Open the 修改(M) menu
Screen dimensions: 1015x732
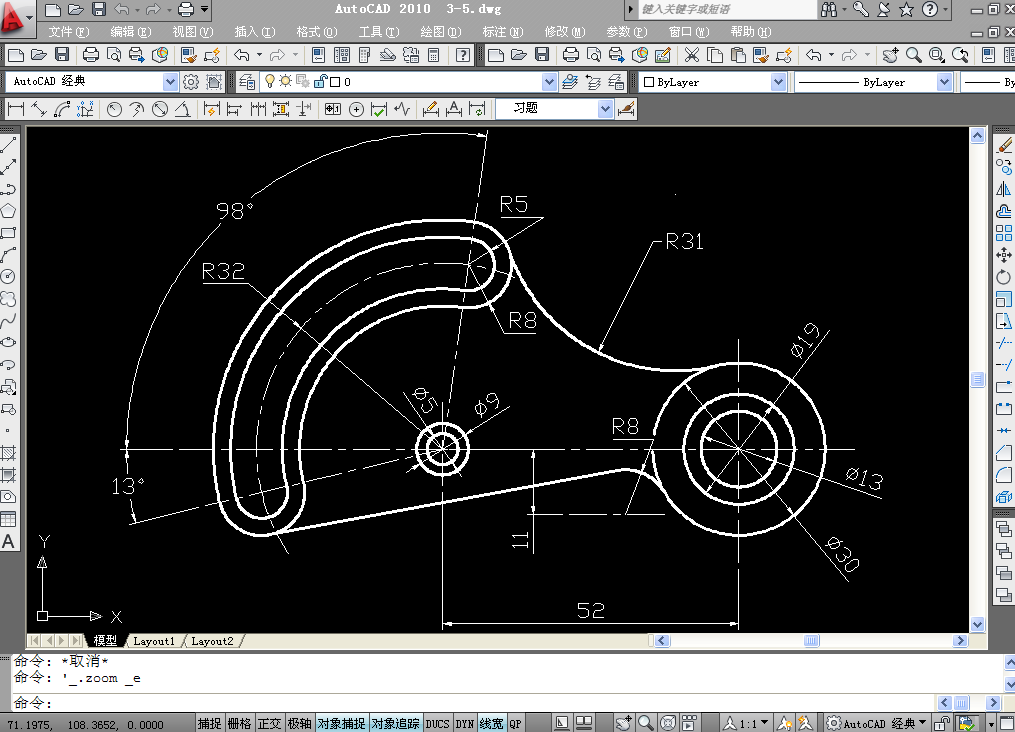(x=565, y=32)
